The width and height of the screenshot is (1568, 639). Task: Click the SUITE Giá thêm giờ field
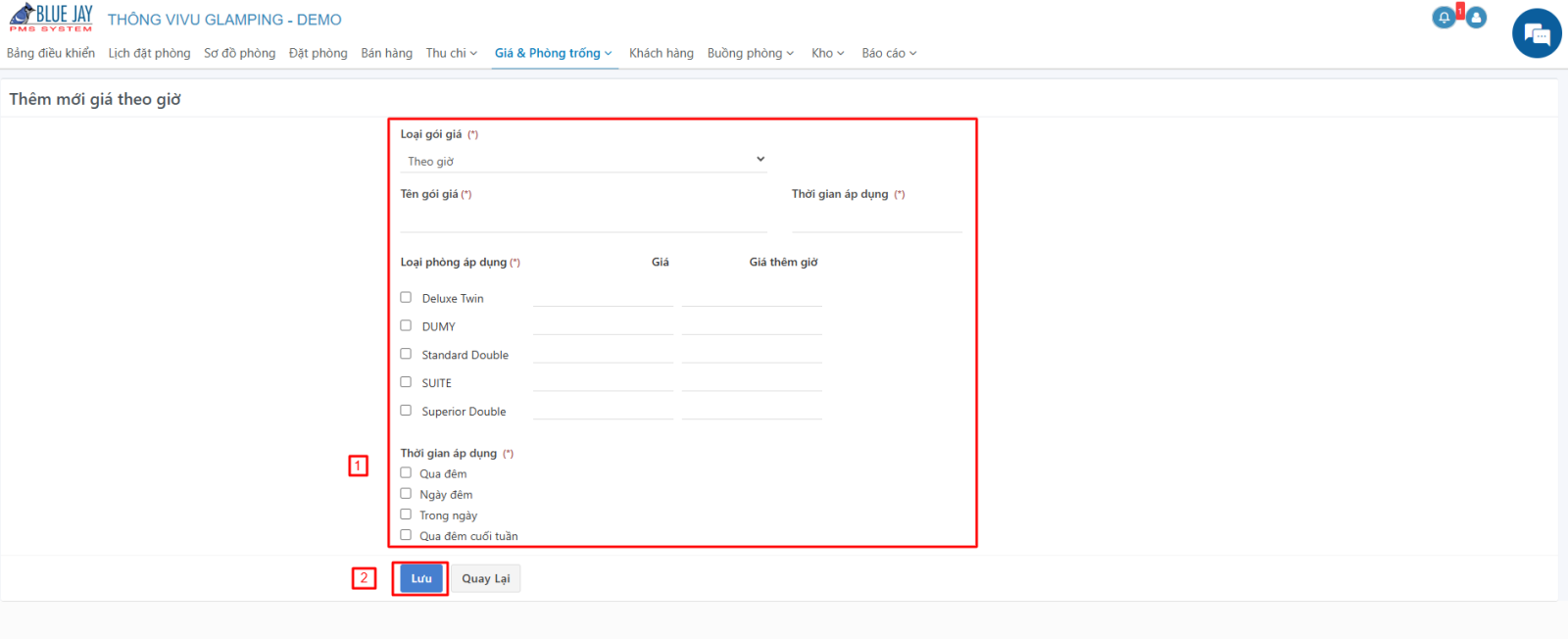click(x=752, y=381)
